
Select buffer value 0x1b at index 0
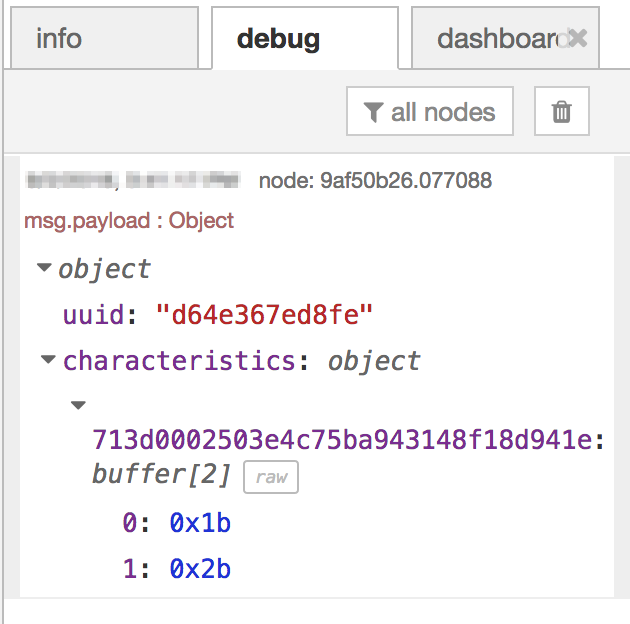click(x=200, y=523)
